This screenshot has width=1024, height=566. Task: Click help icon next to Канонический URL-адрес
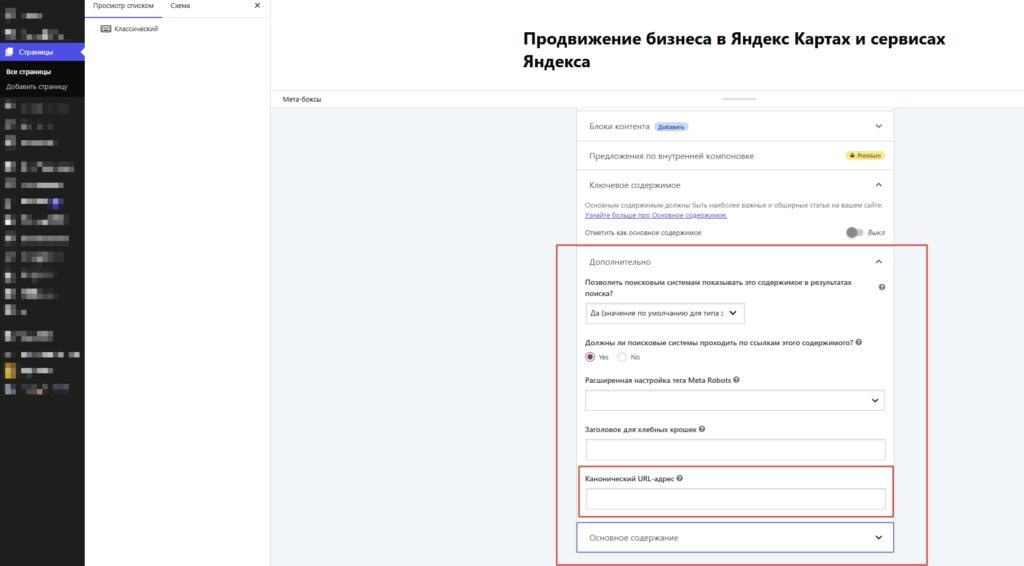(x=680, y=479)
